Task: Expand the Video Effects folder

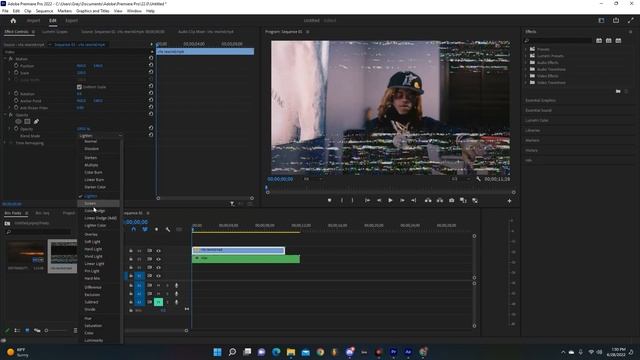Action: 526,76
